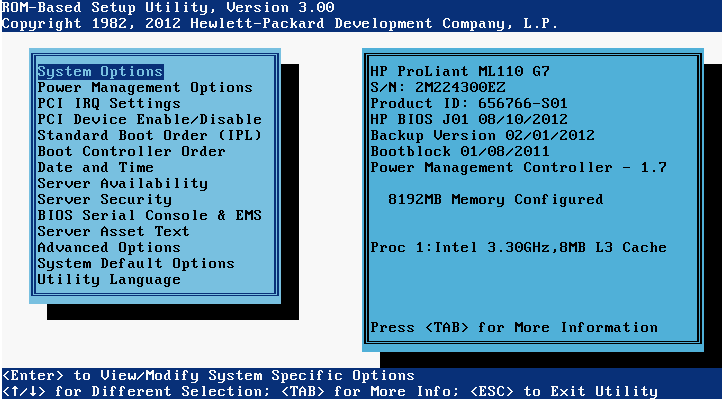
Task: Open Boot Controller Order
Action: 132,151
